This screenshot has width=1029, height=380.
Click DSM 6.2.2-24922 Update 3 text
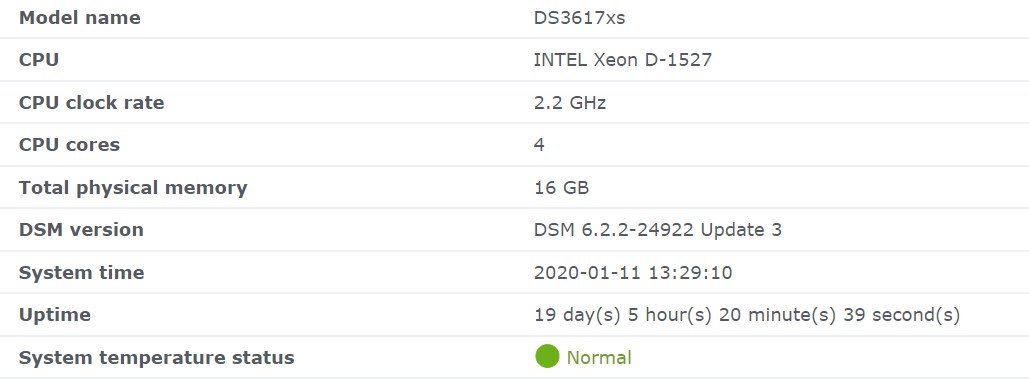click(658, 230)
